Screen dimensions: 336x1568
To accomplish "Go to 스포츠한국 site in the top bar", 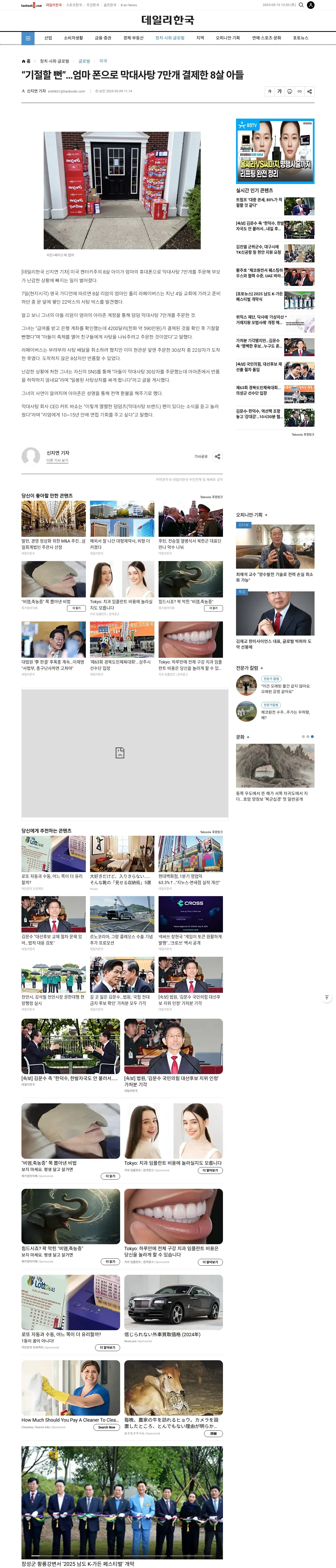I will click(x=74, y=5).
